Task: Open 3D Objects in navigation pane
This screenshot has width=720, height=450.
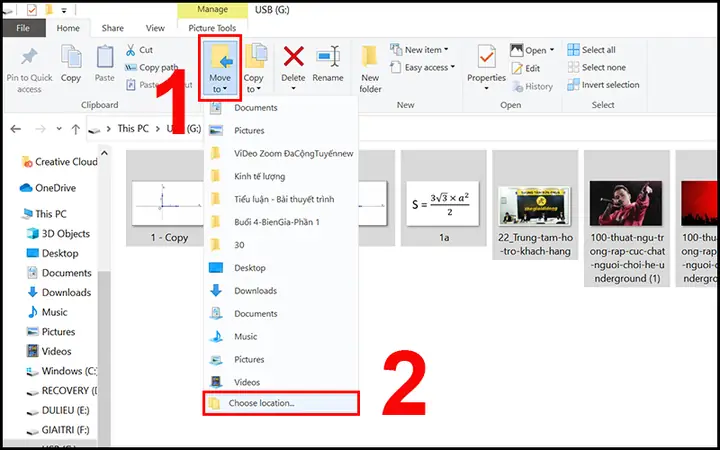Action: click(x=58, y=234)
